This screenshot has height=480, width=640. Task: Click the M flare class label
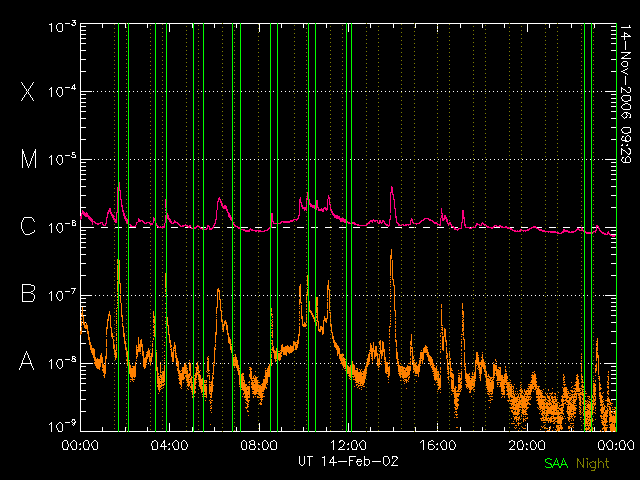click(29, 159)
